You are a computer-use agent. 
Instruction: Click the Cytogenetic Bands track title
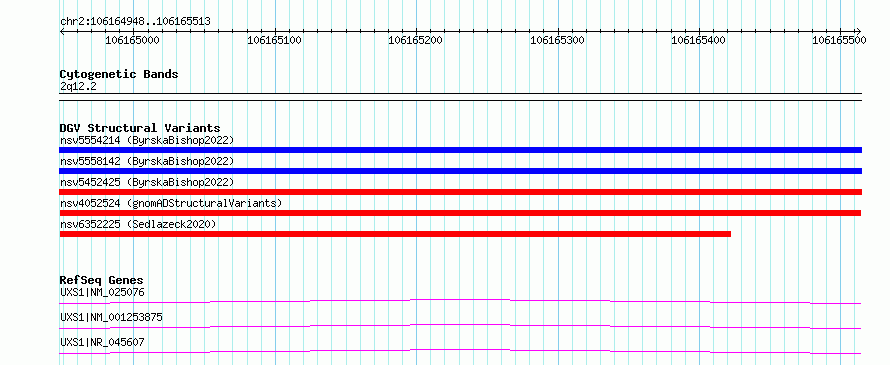119,74
